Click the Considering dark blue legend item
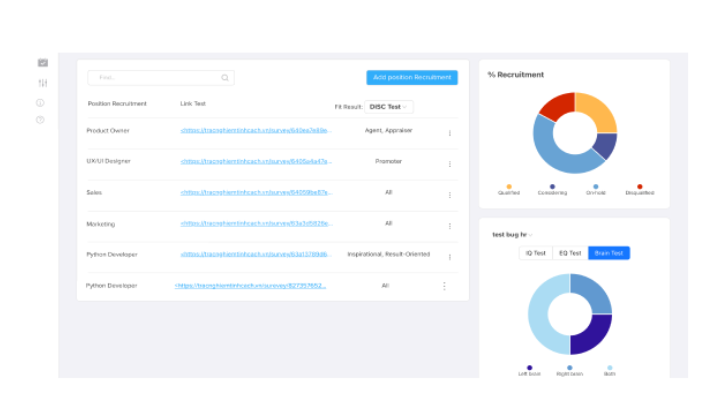The height and width of the screenshot is (393, 719). (x=552, y=190)
